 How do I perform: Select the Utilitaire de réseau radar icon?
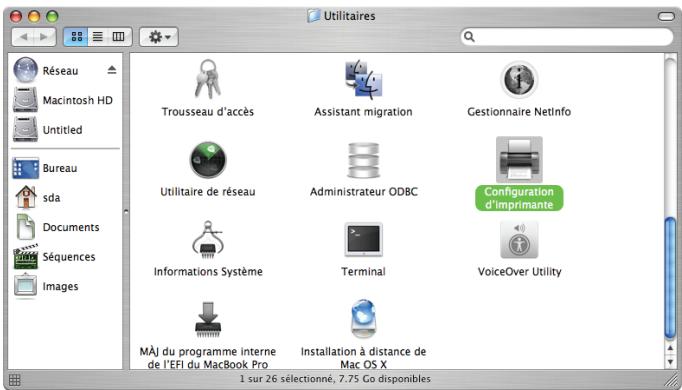[x=208, y=160]
